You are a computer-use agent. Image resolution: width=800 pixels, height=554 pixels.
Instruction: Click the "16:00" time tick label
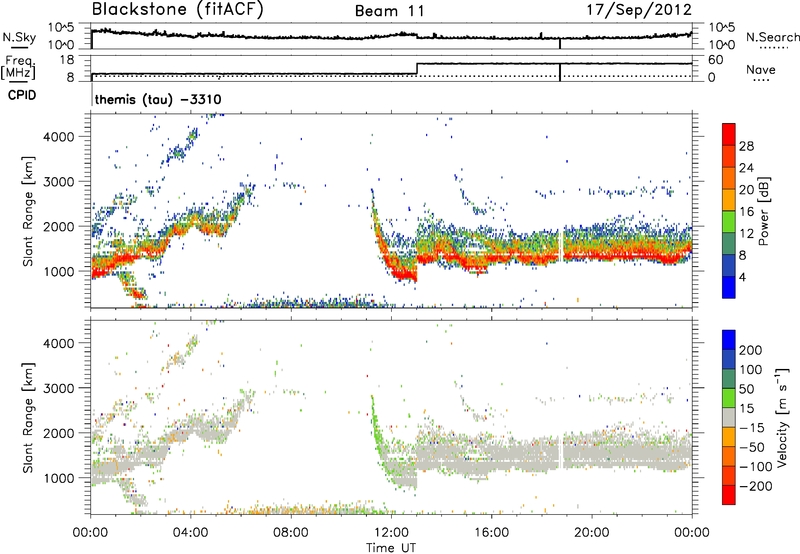click(491, 533)
